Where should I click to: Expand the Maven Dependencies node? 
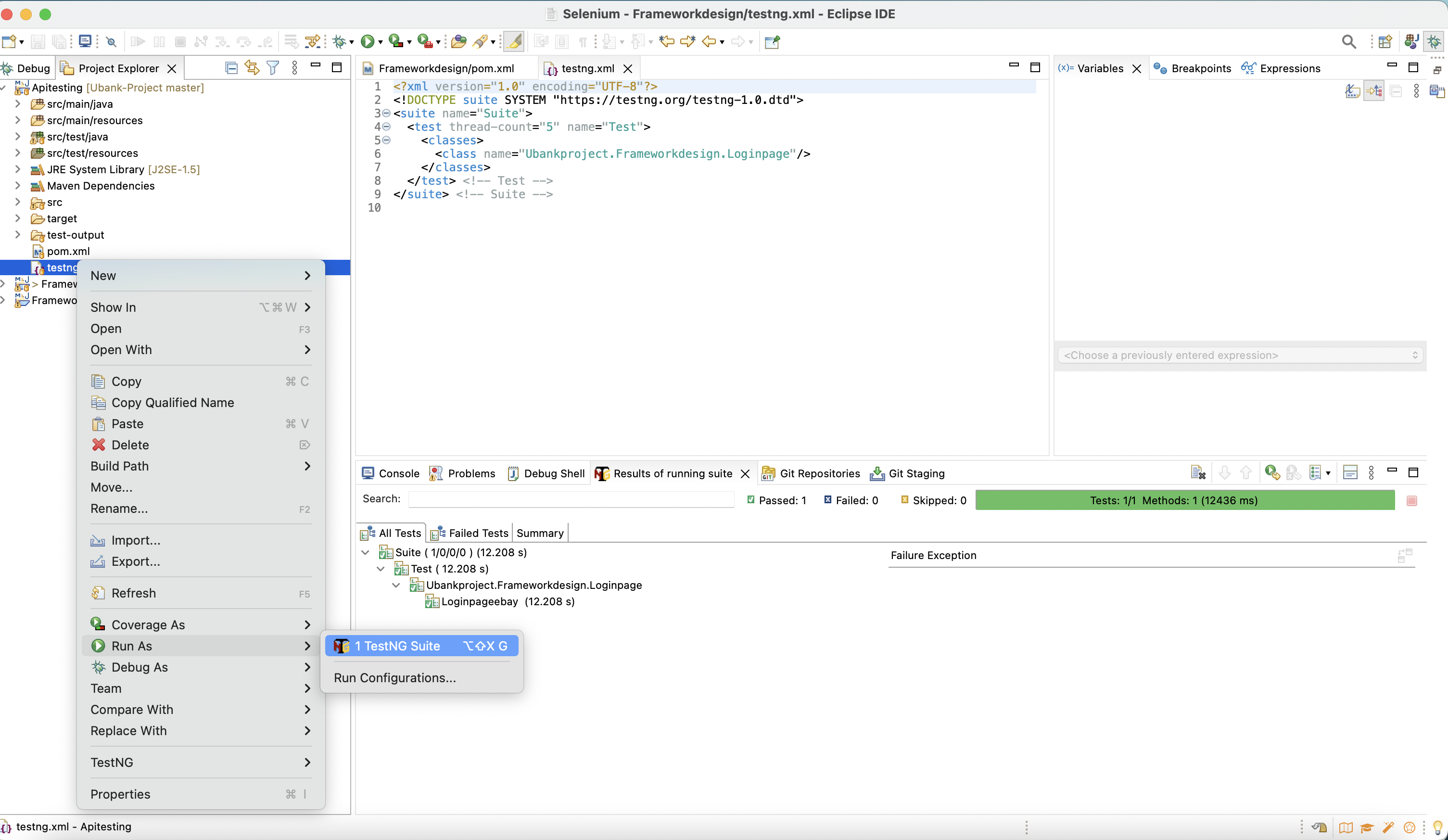[18, 186]
